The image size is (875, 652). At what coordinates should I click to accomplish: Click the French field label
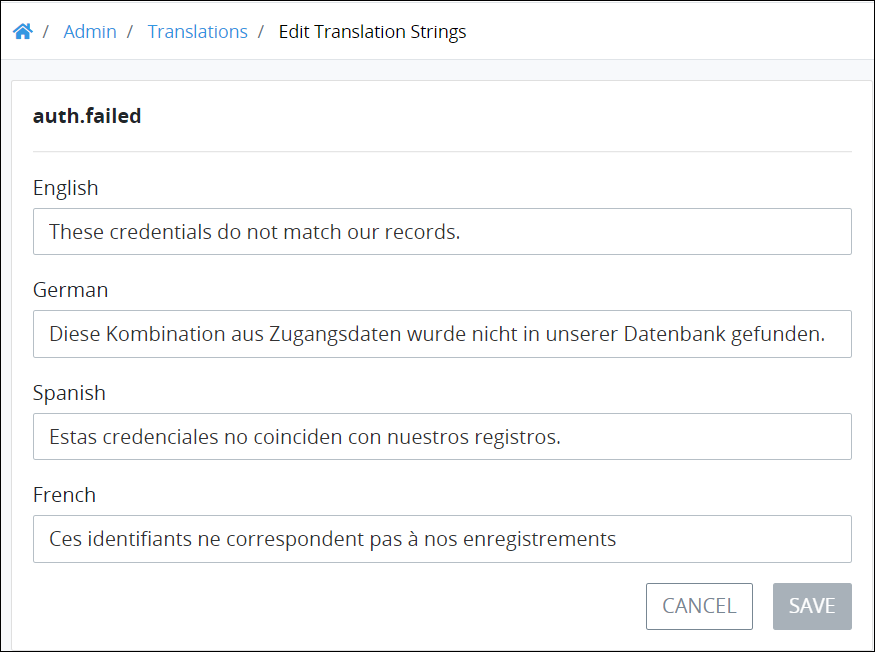click(x=64, y=495)
